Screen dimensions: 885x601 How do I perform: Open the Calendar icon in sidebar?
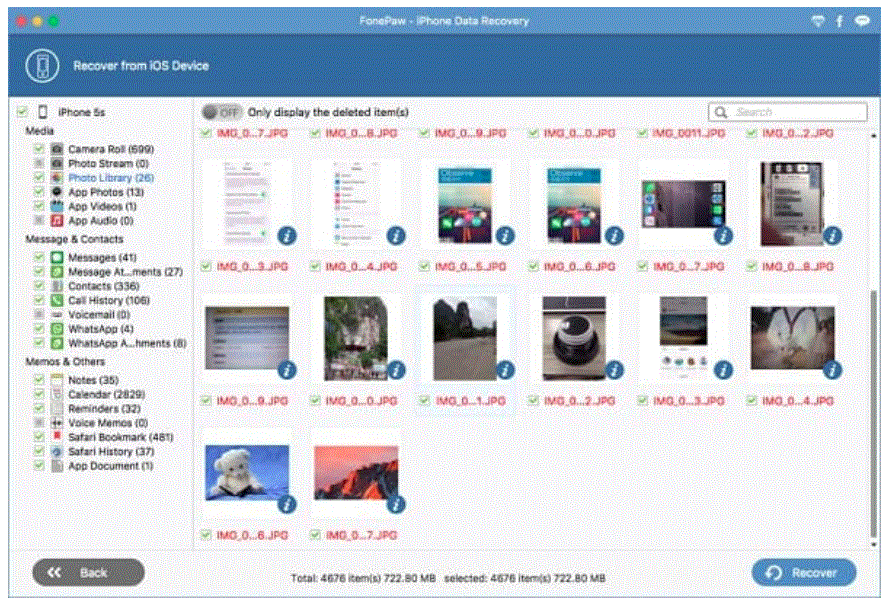tap(56, 394)
